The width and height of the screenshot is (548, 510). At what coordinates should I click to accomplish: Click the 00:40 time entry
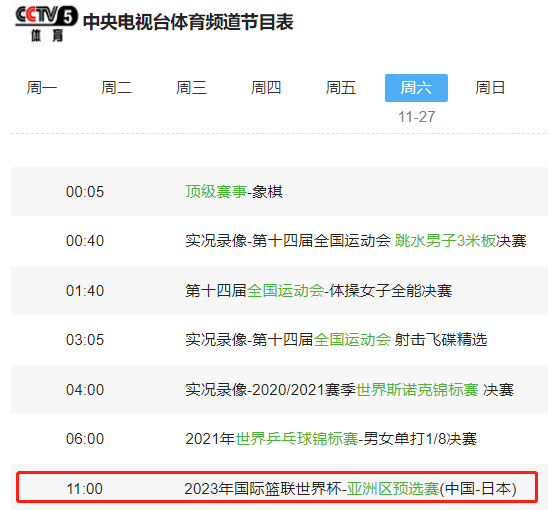(x=85, y=241)
